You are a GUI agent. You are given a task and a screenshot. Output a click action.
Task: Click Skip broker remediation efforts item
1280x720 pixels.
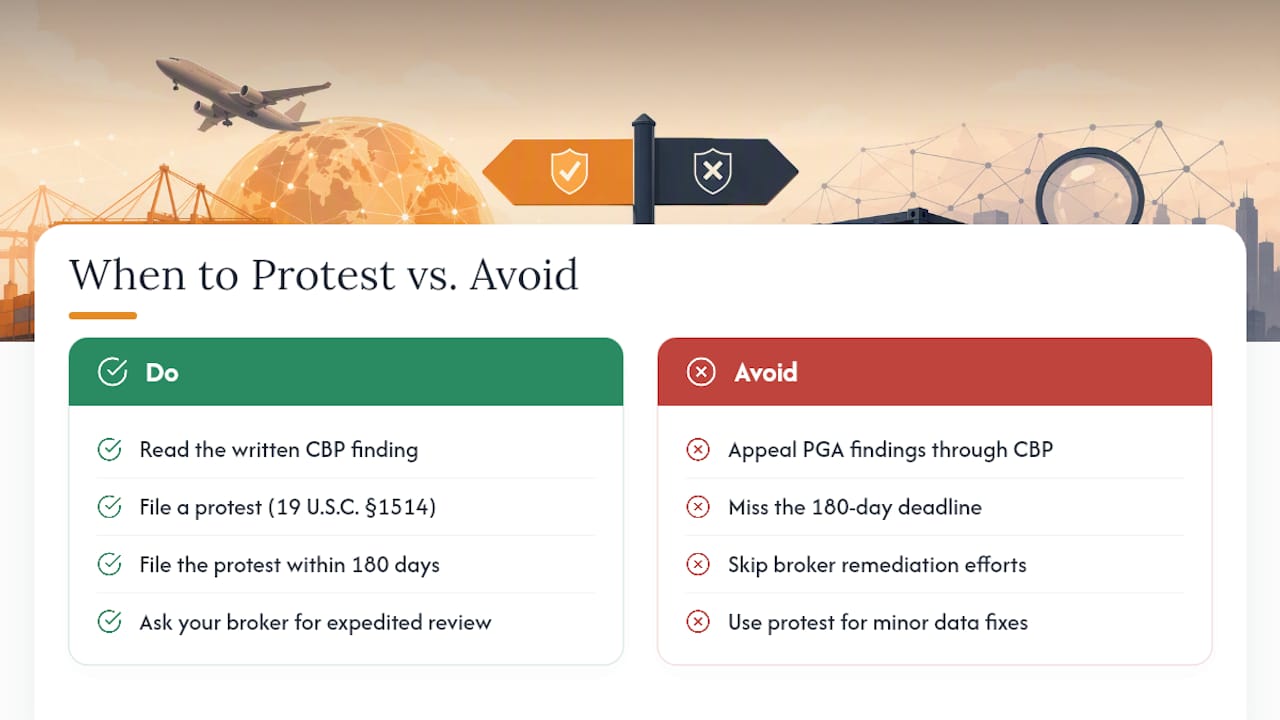877,565
